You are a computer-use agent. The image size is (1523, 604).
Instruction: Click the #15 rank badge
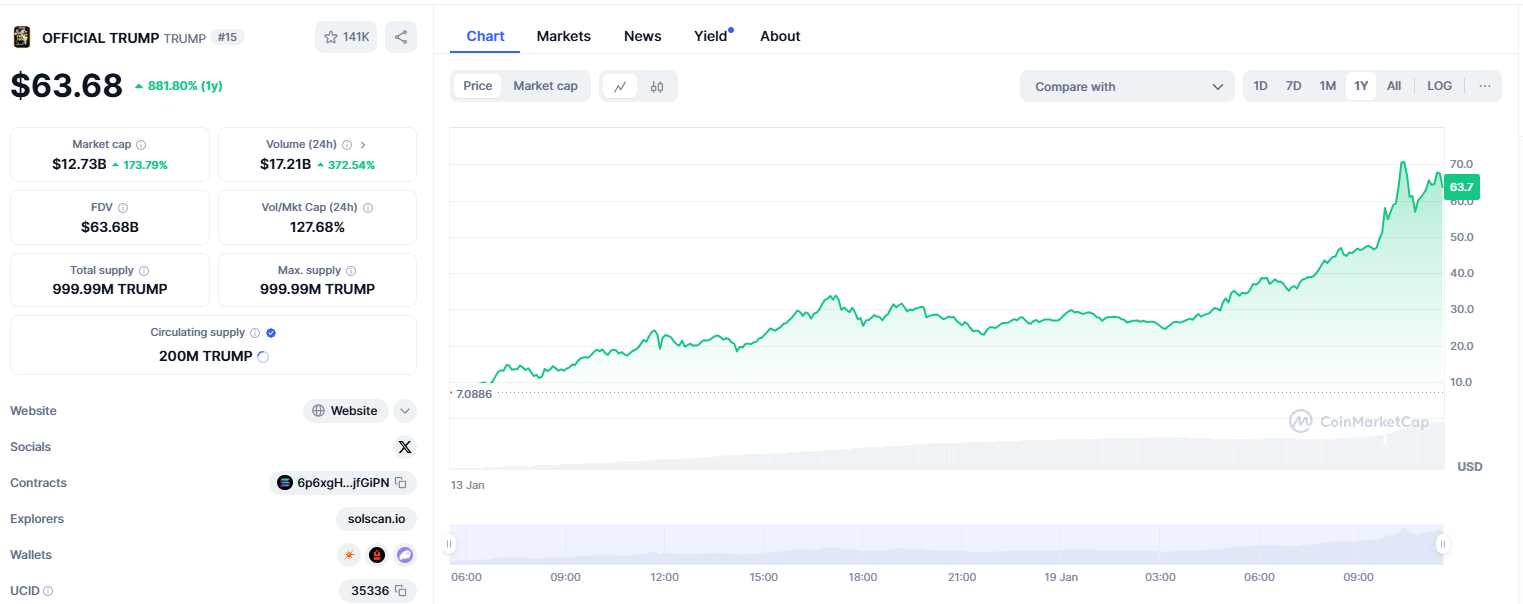pos(227,37)
